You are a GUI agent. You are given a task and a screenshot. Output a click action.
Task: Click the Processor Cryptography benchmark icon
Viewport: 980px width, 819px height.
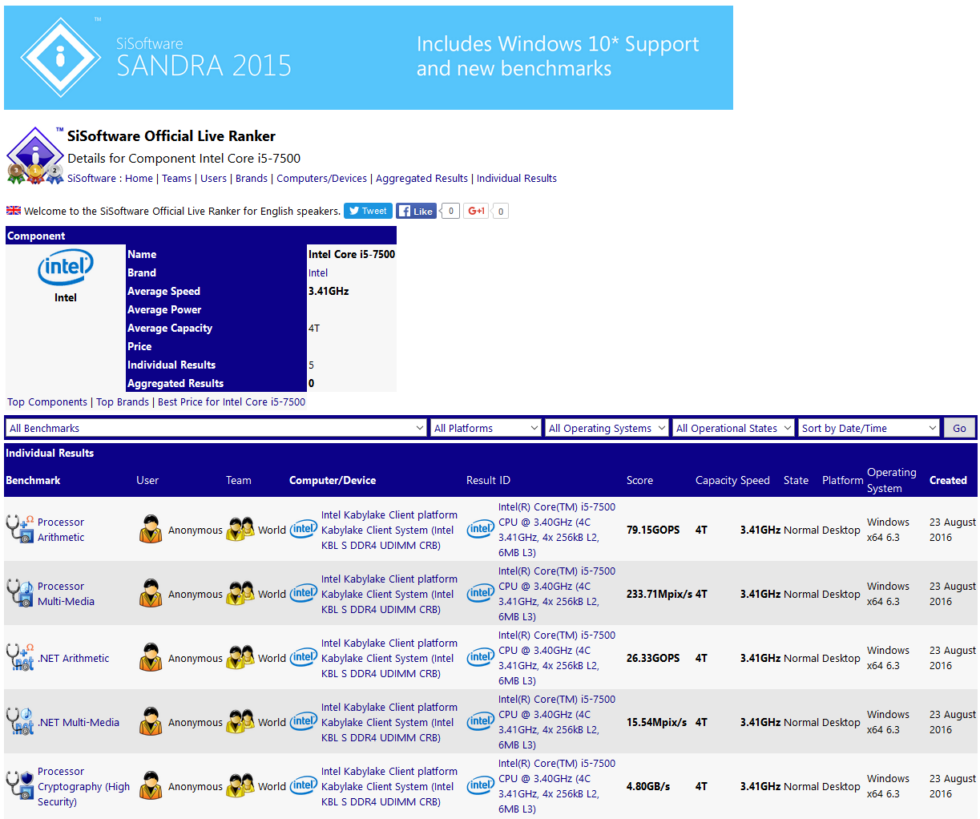tap(20, 785)
